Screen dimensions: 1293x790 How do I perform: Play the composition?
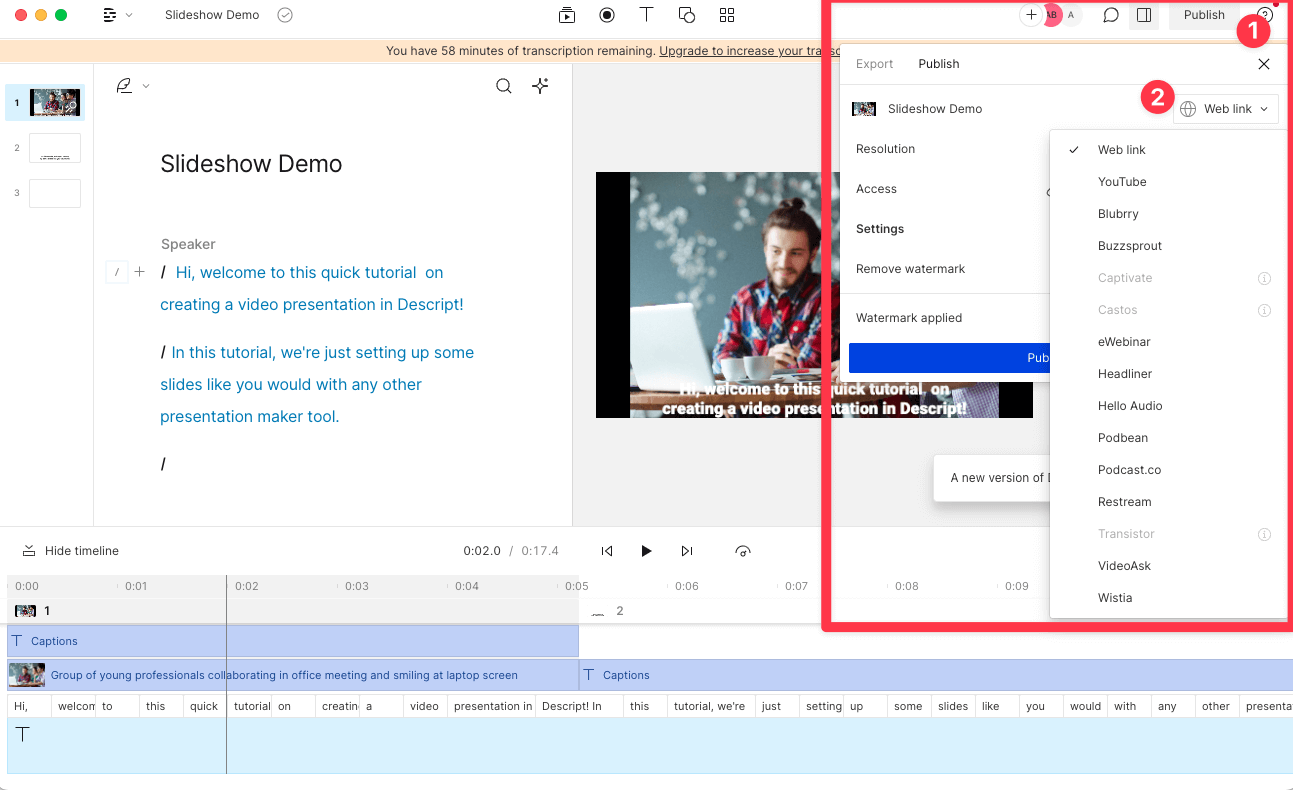pyautogui.click(x=647, y=551)
